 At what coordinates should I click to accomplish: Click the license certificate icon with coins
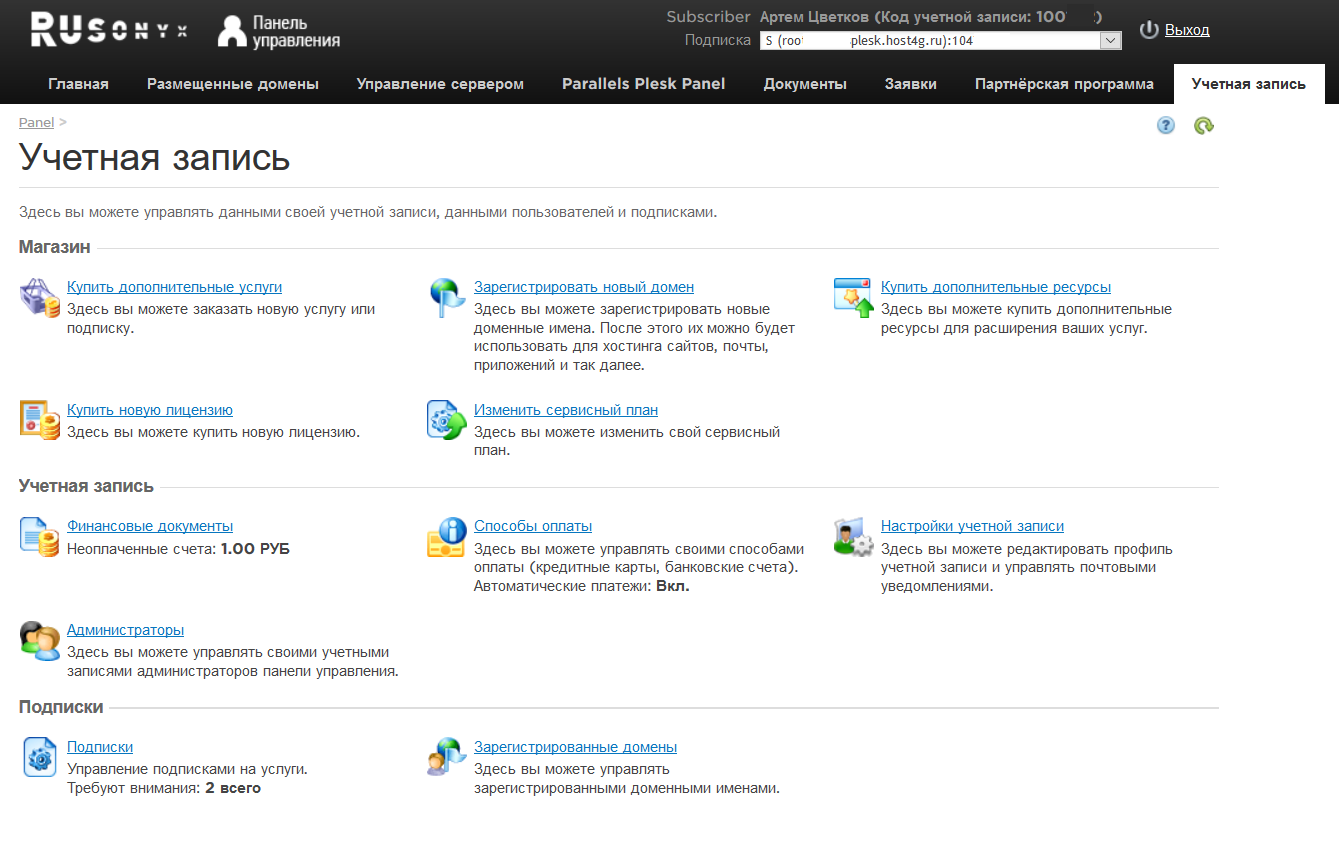point(40,419)
